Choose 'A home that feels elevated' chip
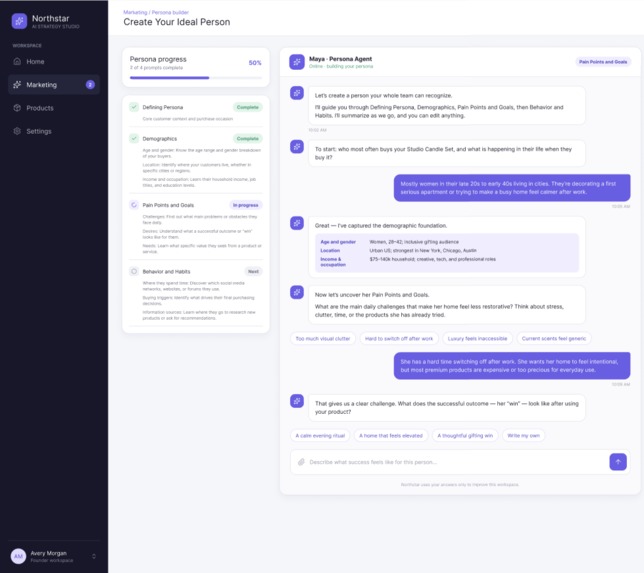 [x=391, y=435]
